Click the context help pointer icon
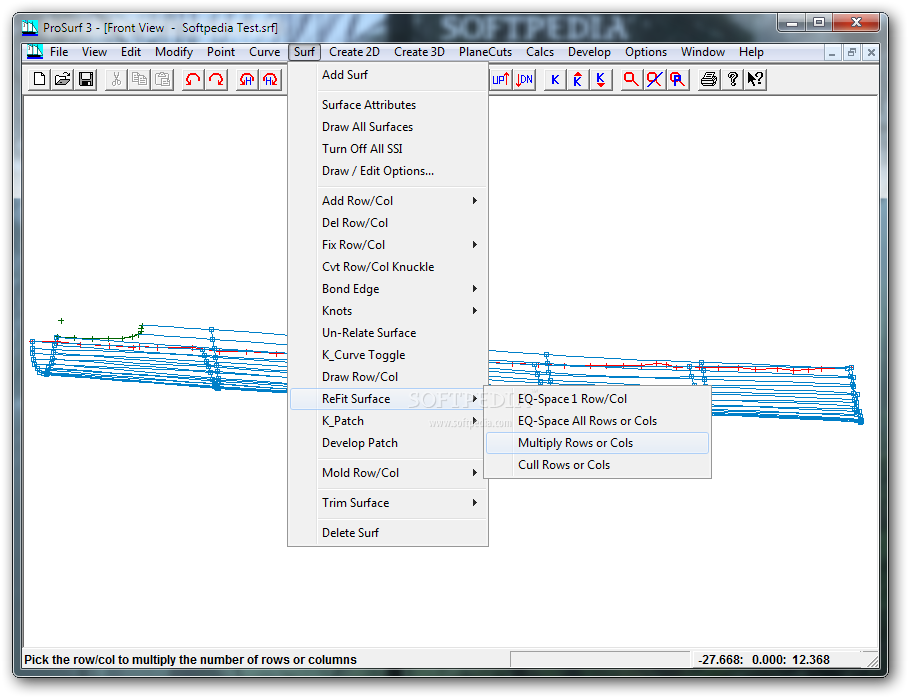Image resolution: width=909 pixels, height=698 pixels. [755, 79]
